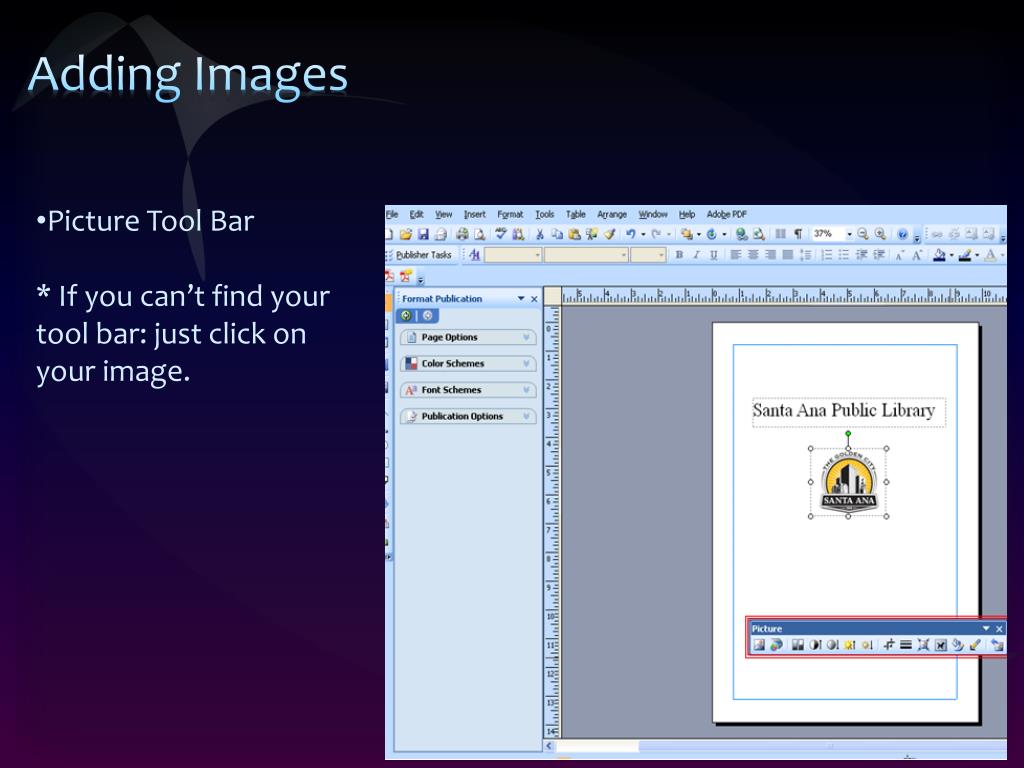
Task: Click the Save icon in standard toolbar
Action: (423, 234)
